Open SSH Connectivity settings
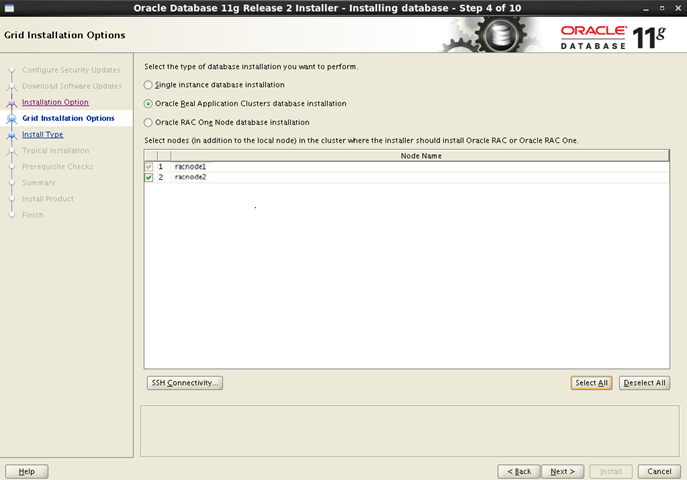 [x=185, y=383]
